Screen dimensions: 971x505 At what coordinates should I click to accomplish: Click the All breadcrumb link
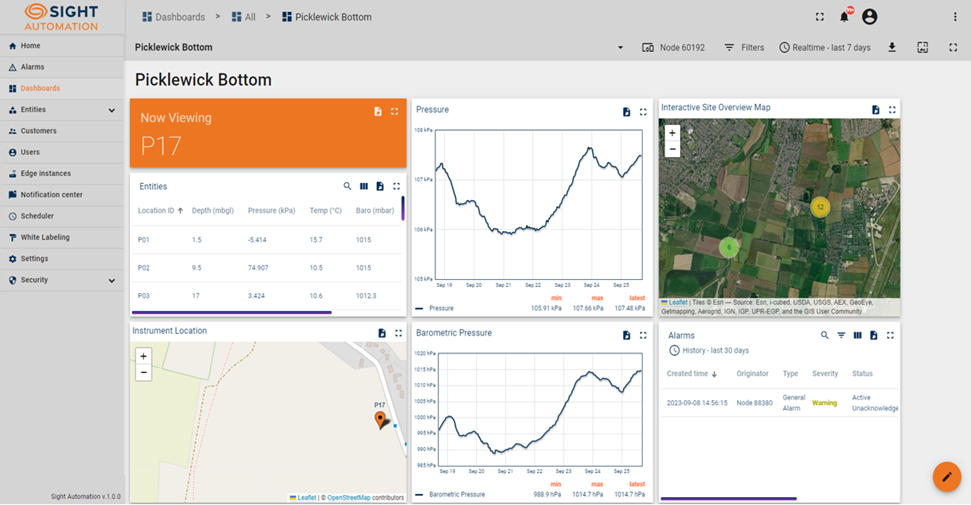point(243,17)
